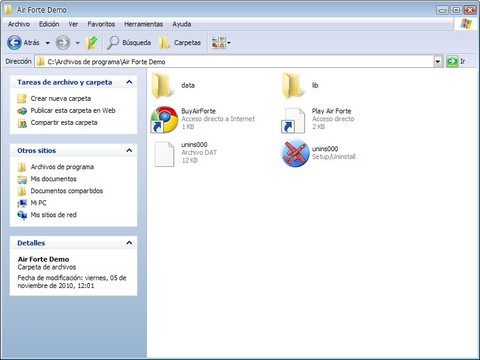The image size is (480, 360).
Task: Click the Crear nueva carpeta icon
Action: click(22, 99)
